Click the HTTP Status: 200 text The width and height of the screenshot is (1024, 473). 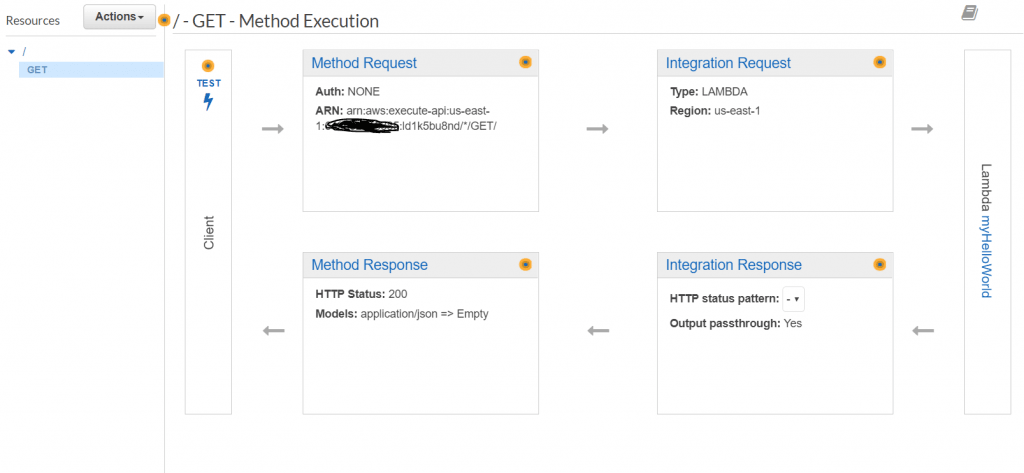[362, 294]
